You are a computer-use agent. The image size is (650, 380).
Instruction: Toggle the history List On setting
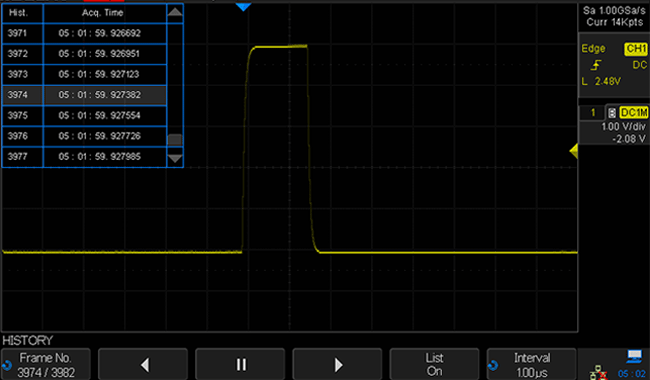click(x=434, y=365)
